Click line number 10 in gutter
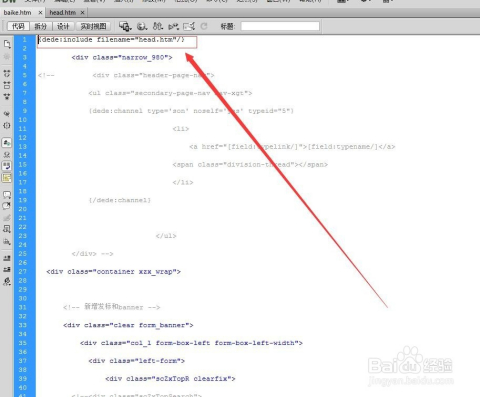This screenshot has height=397, width=480. click(x=23, y=120)
